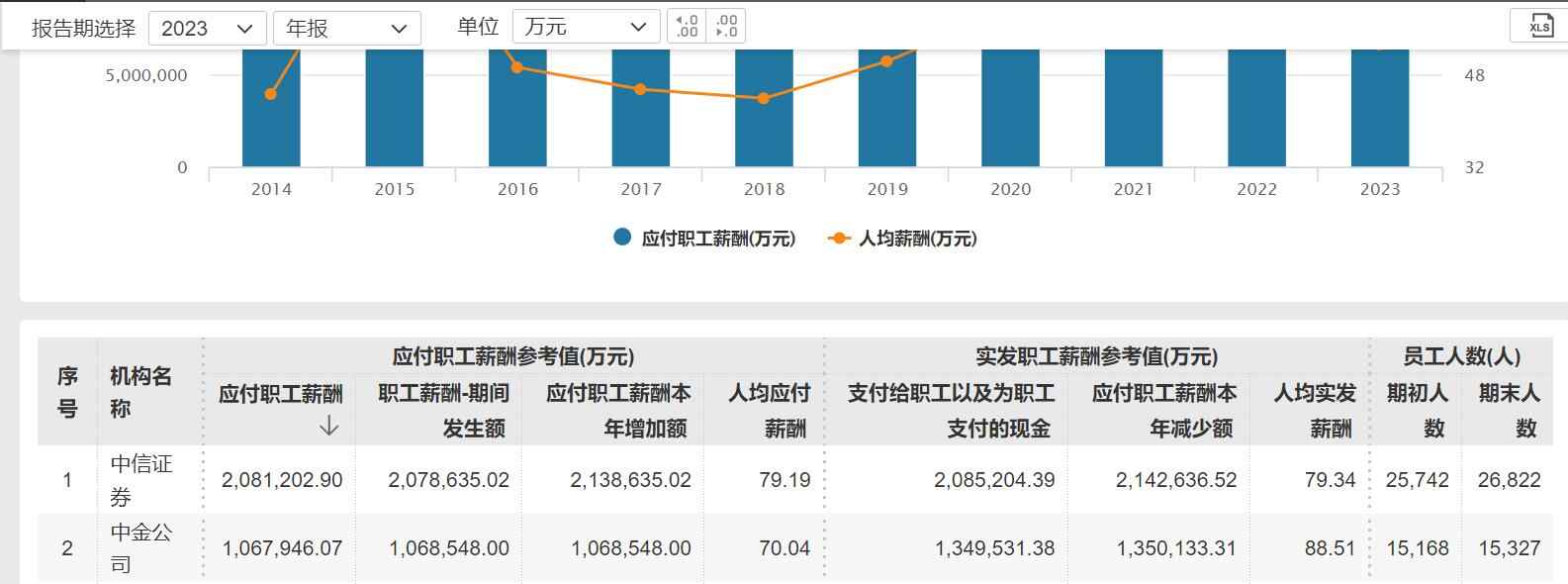This screenshot has width=1568, height=584.
Task: Click sort arrow under 应付职工薪酬 column
Action: point(329,427)
